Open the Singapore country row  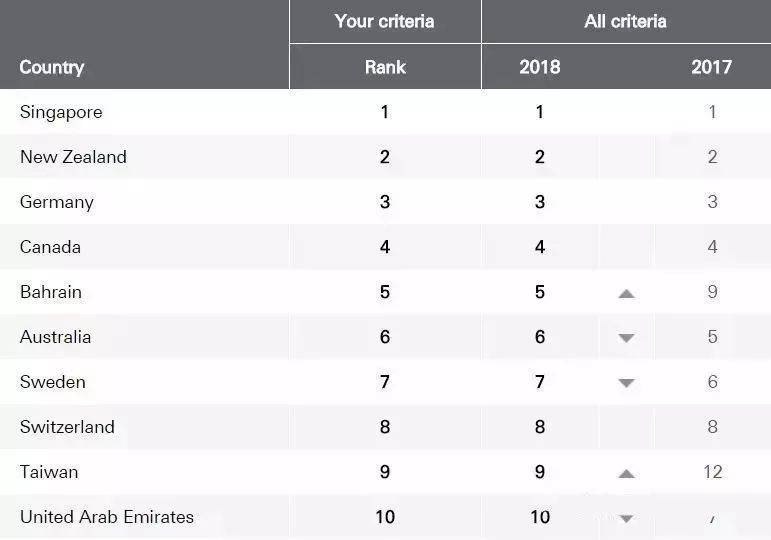point(61,112)
